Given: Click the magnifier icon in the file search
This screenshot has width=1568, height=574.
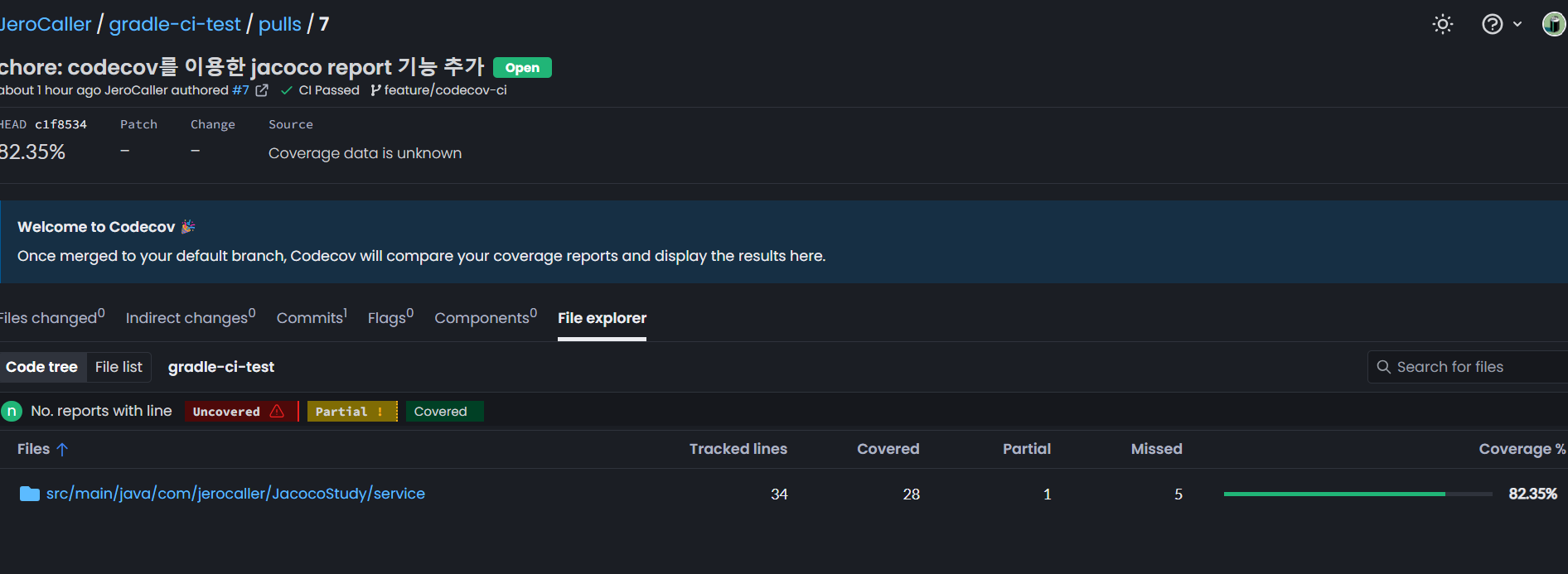Looking at the screenshot, I should pos(1383,367).
